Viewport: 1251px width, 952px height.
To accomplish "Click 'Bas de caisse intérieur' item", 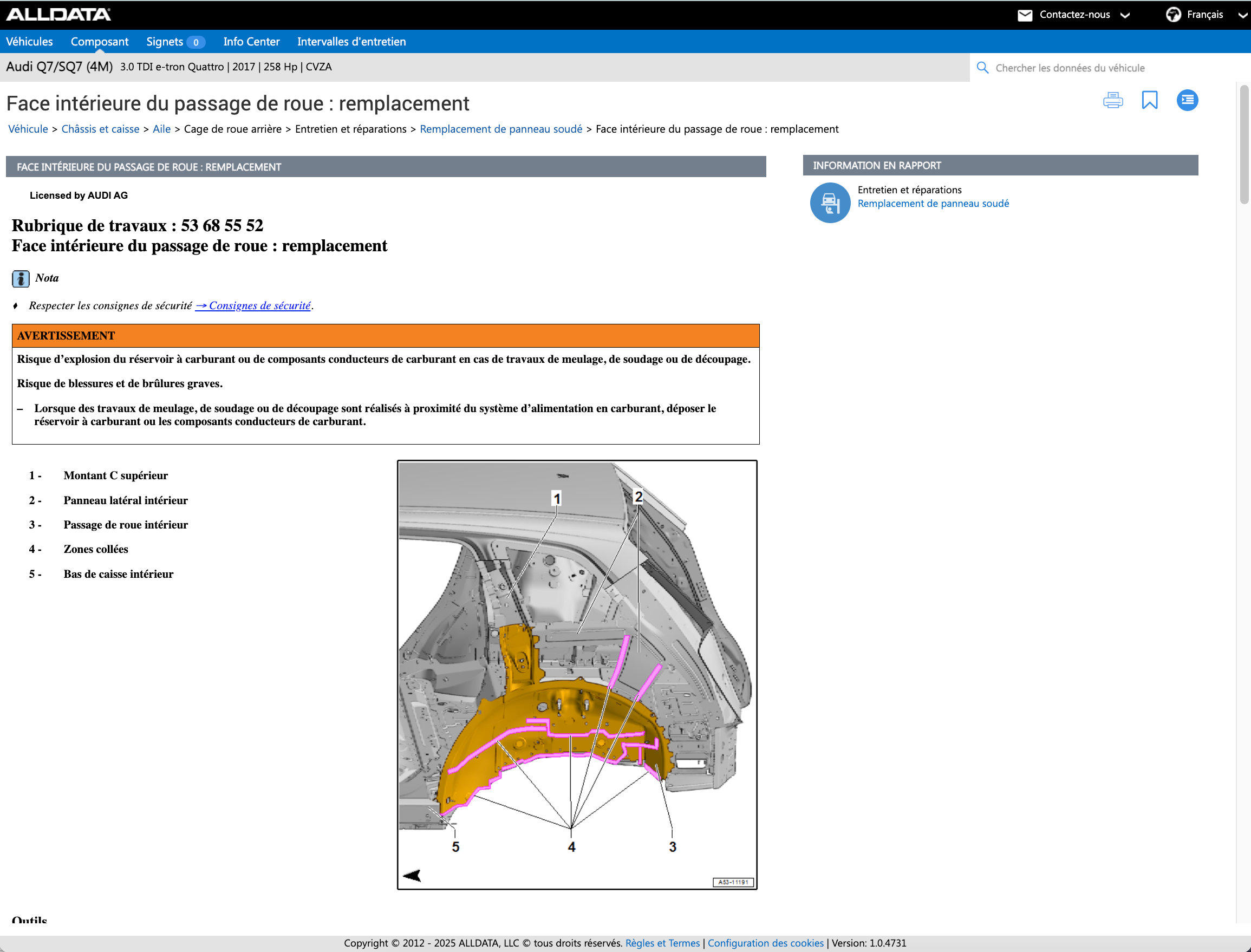I will click(x=119, y=574).
